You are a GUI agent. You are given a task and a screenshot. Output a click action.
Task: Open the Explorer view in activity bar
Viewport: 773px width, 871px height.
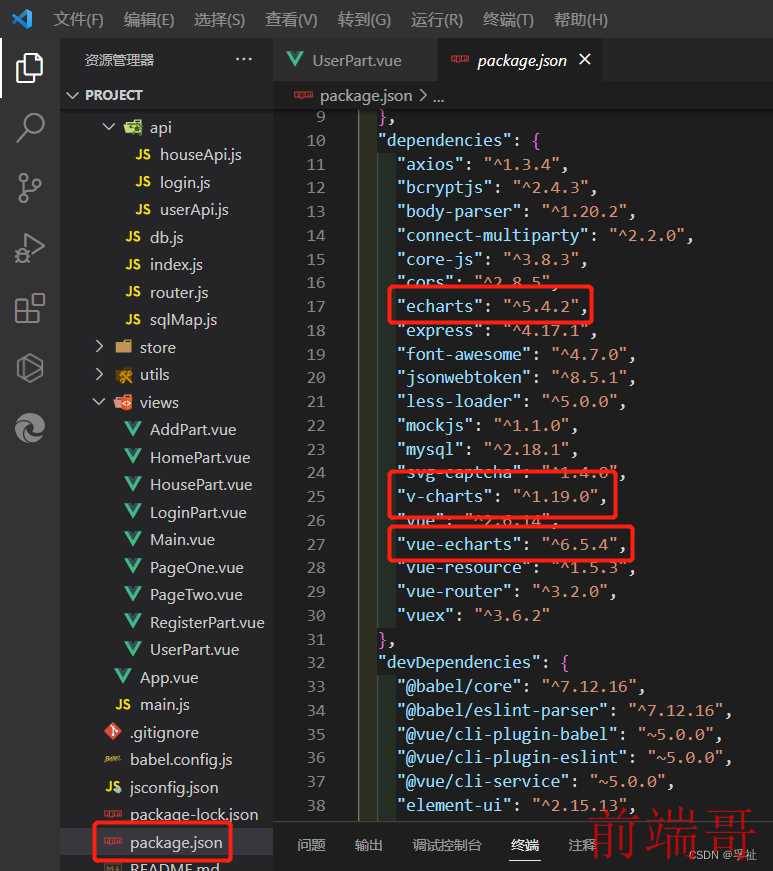[29, 67]
